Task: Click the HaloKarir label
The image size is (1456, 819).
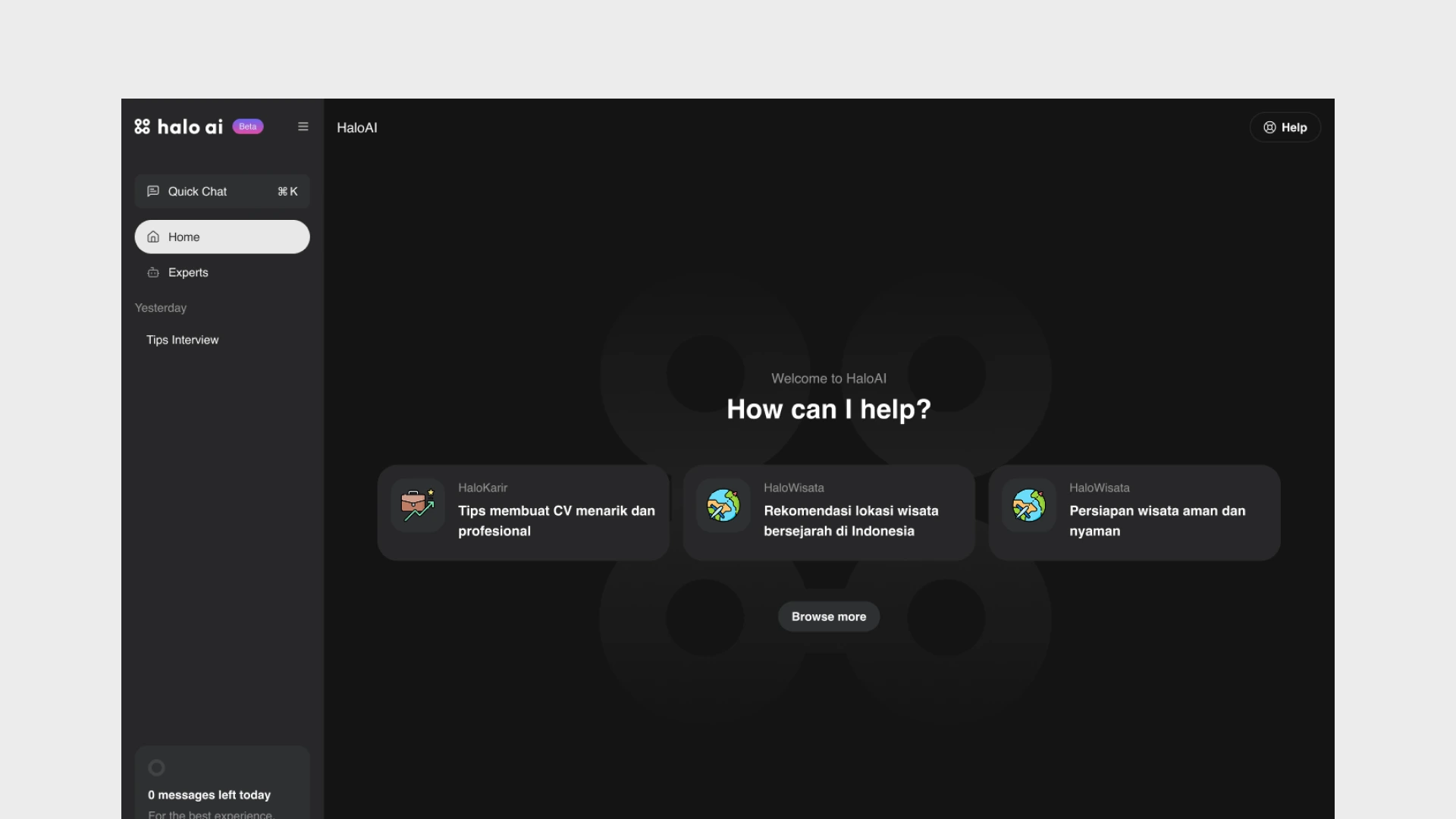Action: point(483,488)
